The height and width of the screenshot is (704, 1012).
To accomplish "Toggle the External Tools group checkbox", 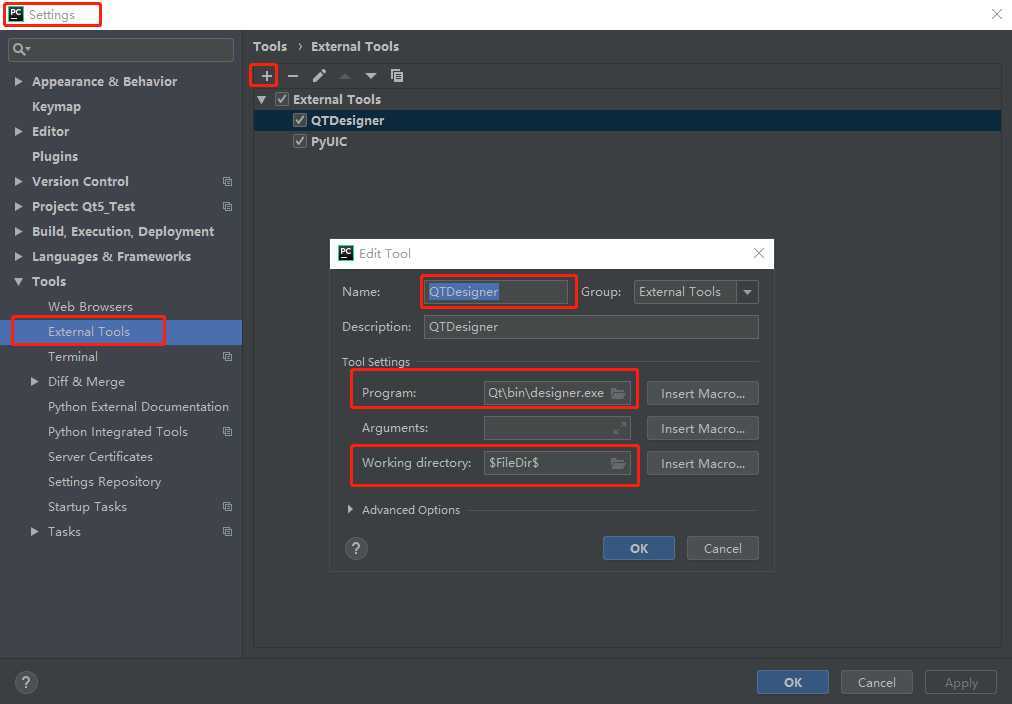I will pyautogui.click(x=282, y=99).
